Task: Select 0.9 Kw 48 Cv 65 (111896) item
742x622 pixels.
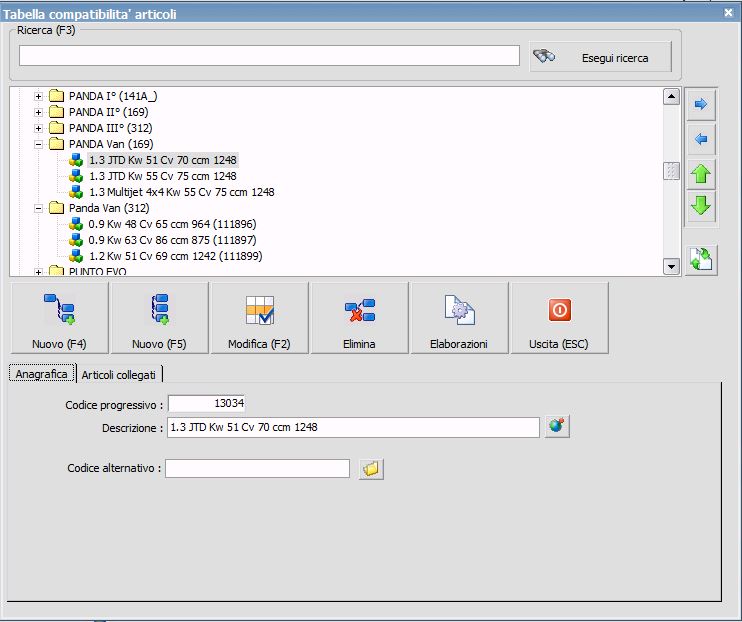Action: tap(172, 224)
